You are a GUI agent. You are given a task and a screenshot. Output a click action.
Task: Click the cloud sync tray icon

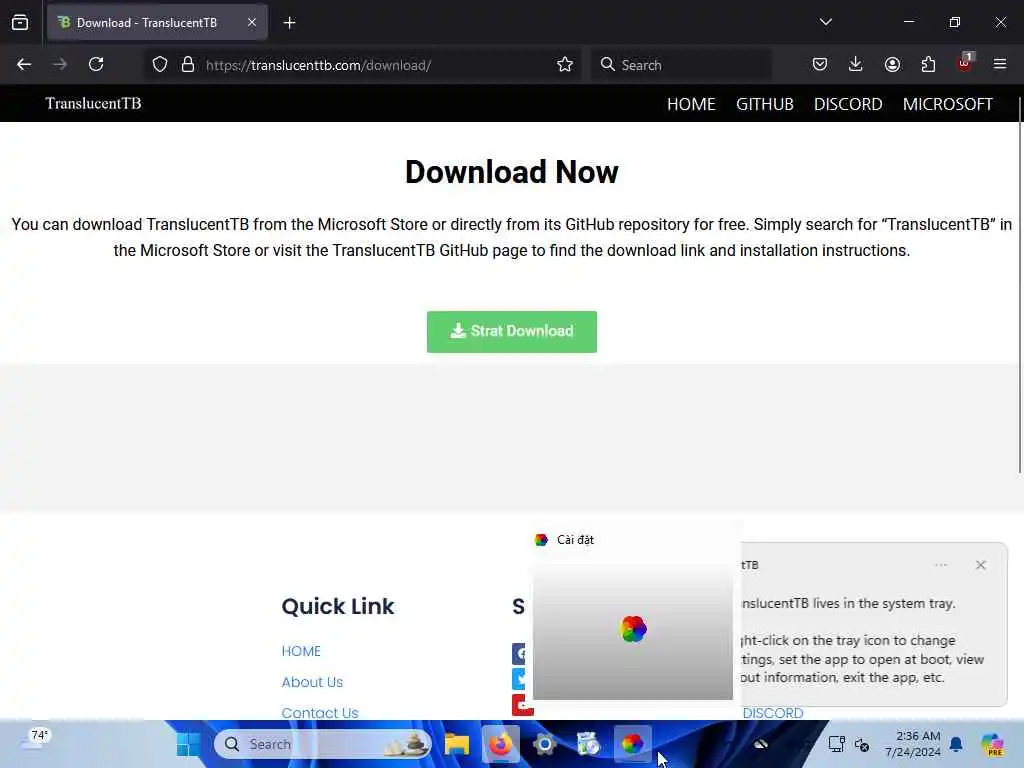761,744
